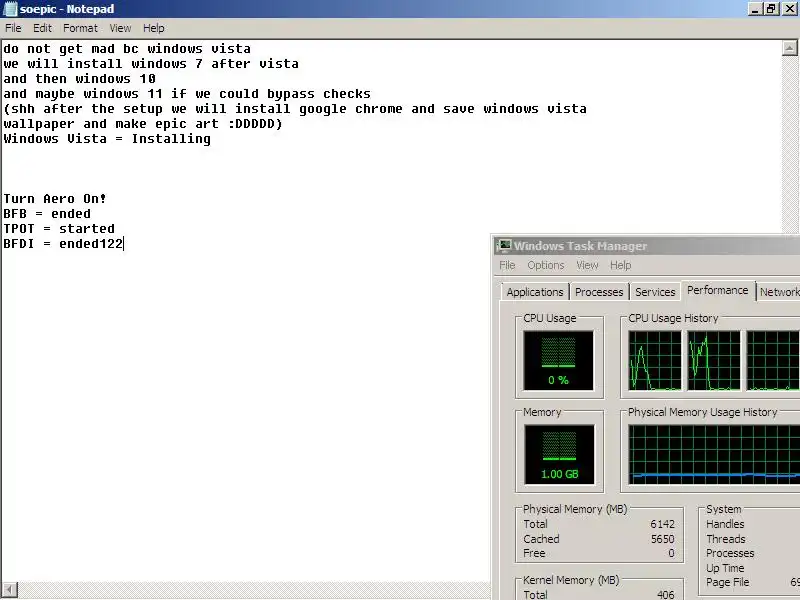
Task: Click the Notepad vertical scroll up arrow
Action: (789, 48)
